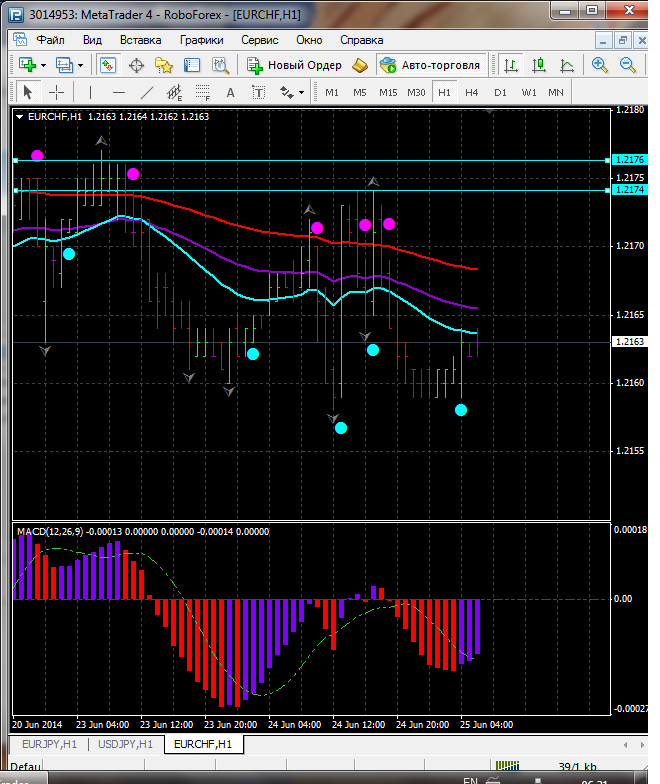Switch to the H4 timeframe
660x784 pixels.
472,92
